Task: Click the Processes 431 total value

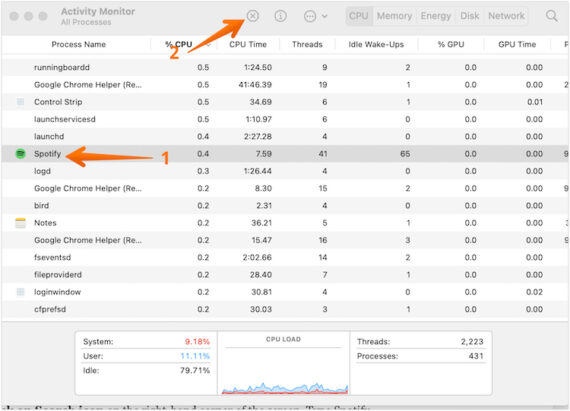Action: point(476,356)
